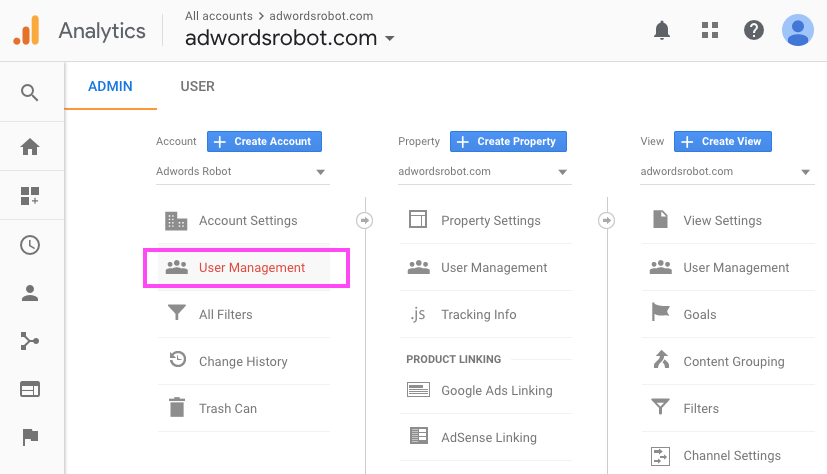The width and height of the screenshot is (827, 474).
Task: Open the Property adwordsrobot.com dropdown
Action: 485,172
